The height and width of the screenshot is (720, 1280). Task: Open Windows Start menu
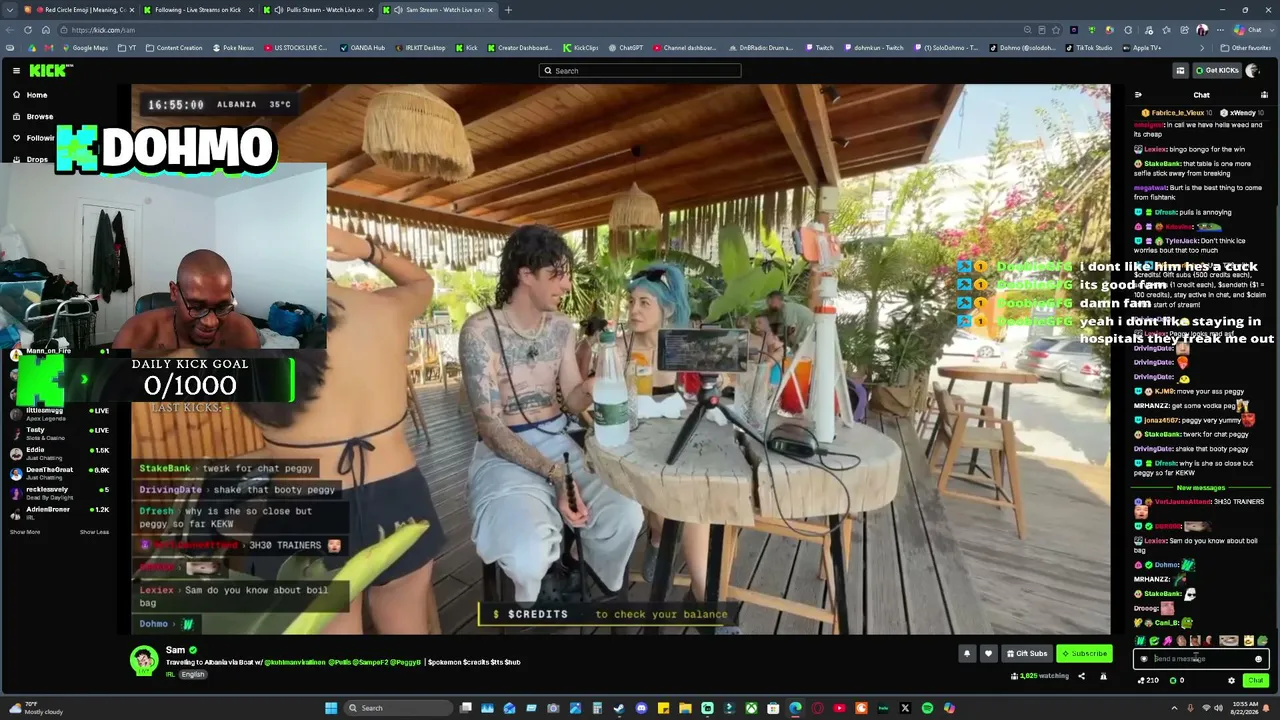pos(331,708)
